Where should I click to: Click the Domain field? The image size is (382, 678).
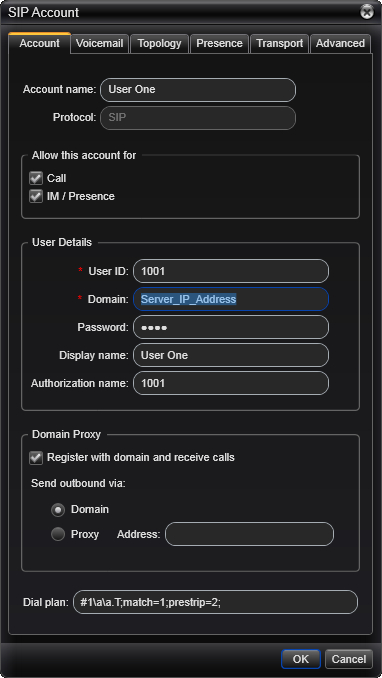[x=231, y=299]
